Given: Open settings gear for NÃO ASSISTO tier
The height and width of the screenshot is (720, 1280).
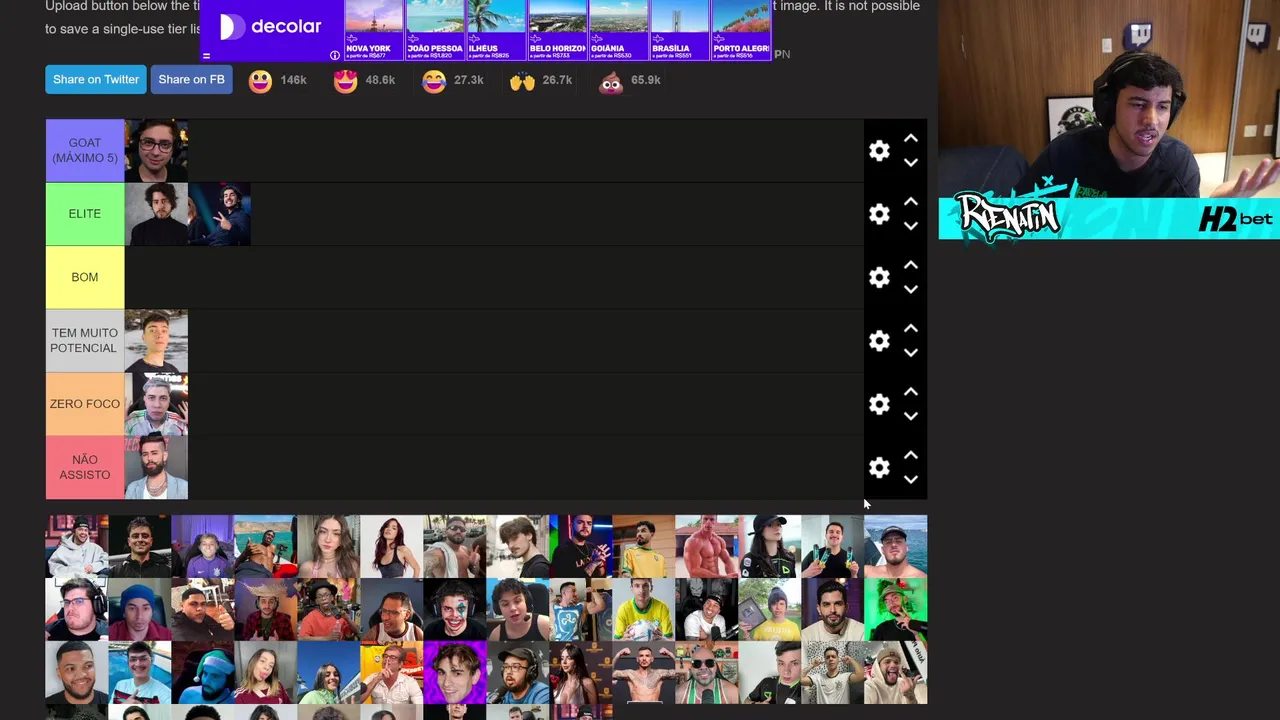Looking at the screenshot, I should tap(879, 467).
